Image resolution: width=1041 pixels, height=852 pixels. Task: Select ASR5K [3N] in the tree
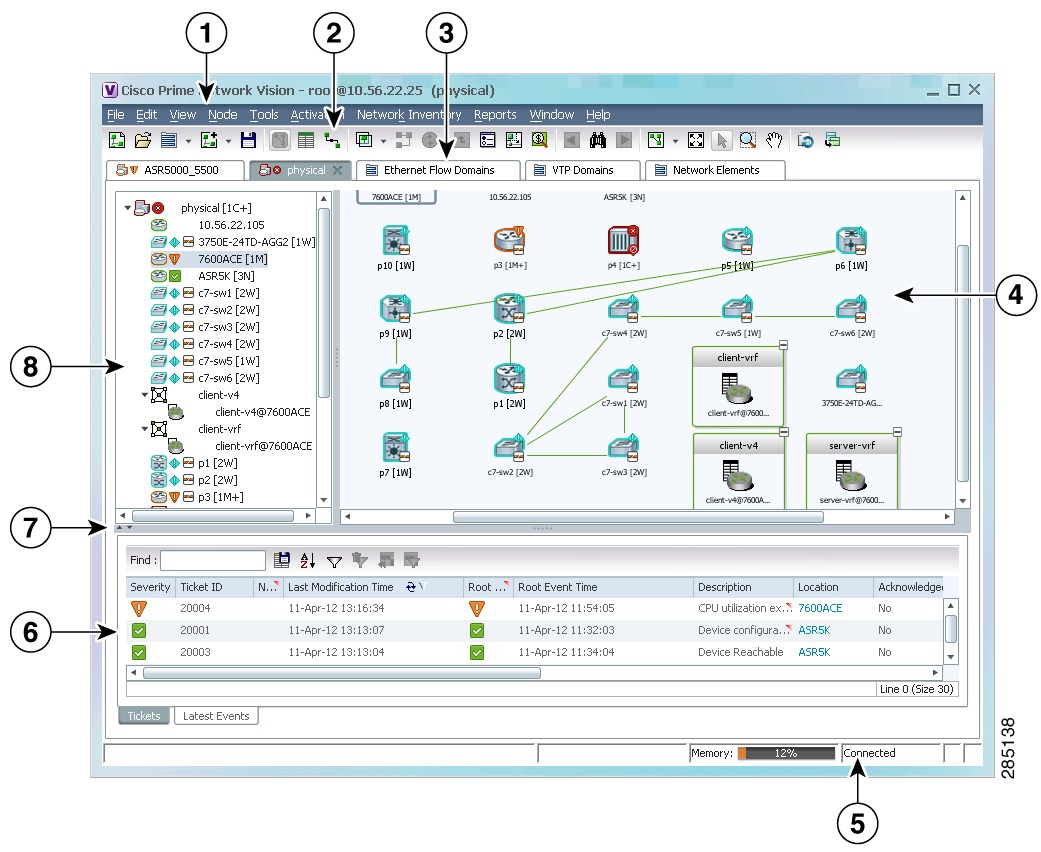tap(226, 276)
